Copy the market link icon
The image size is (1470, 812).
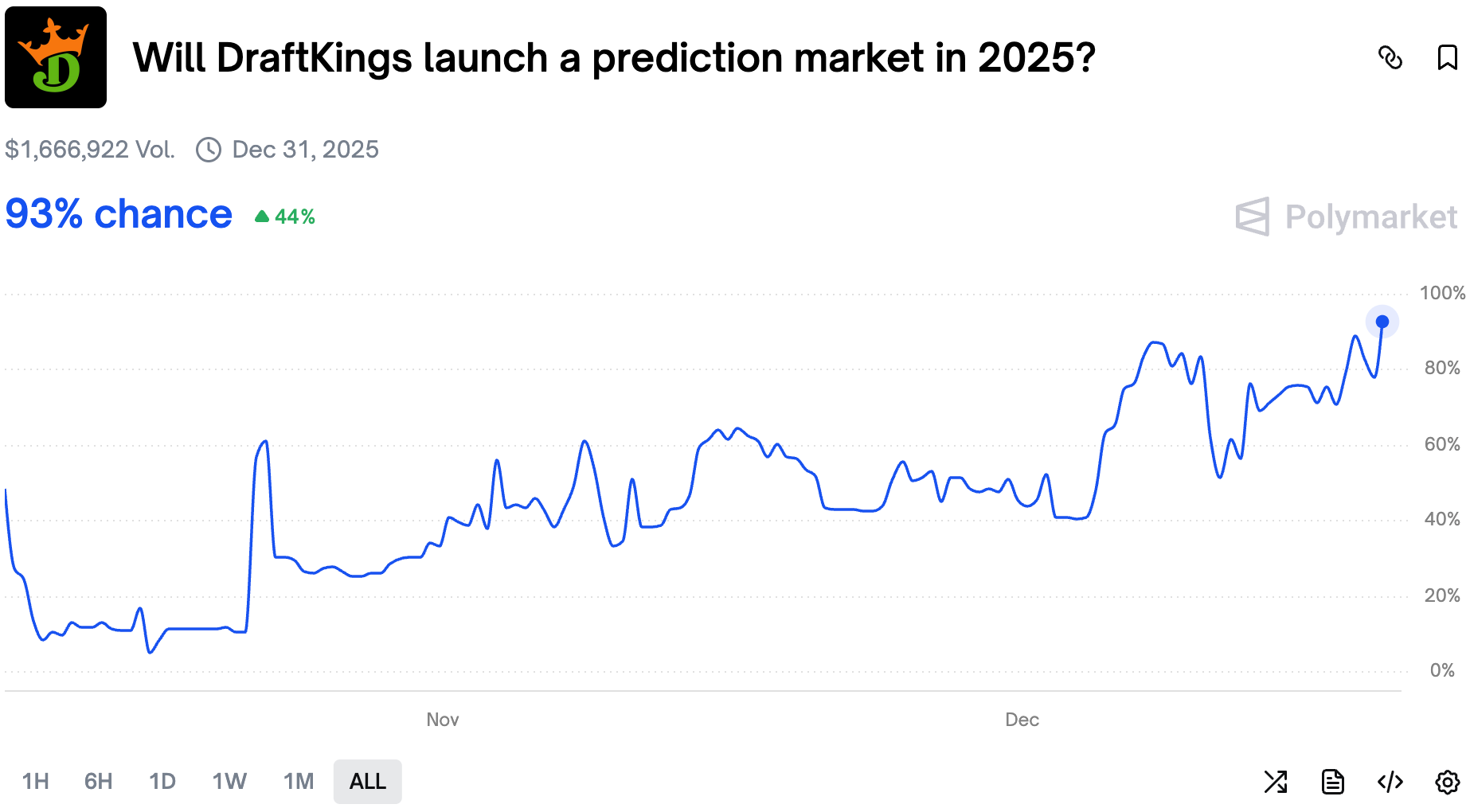[1390, 57]
